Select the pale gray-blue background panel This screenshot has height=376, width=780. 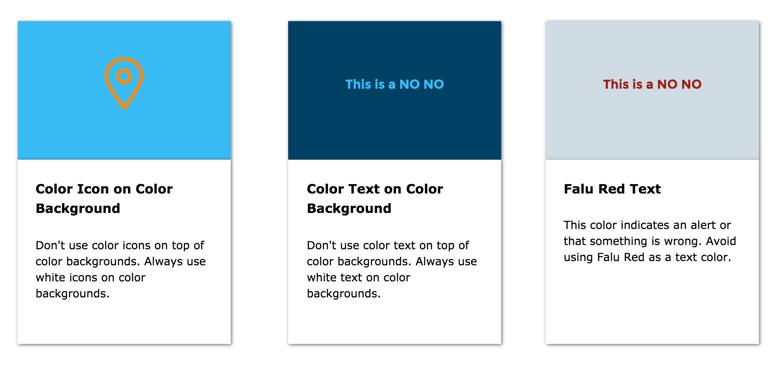pos(652,90)
